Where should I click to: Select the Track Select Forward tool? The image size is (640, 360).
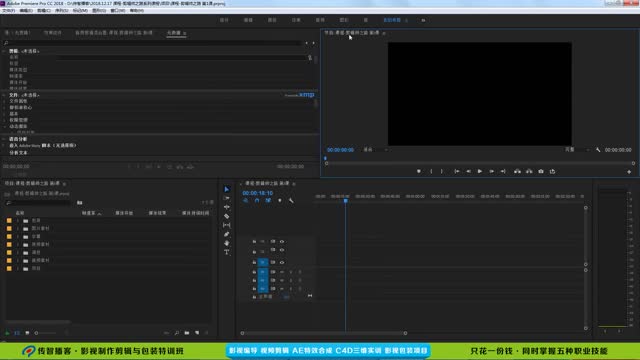pyautogui.click(x=227, y=198)
